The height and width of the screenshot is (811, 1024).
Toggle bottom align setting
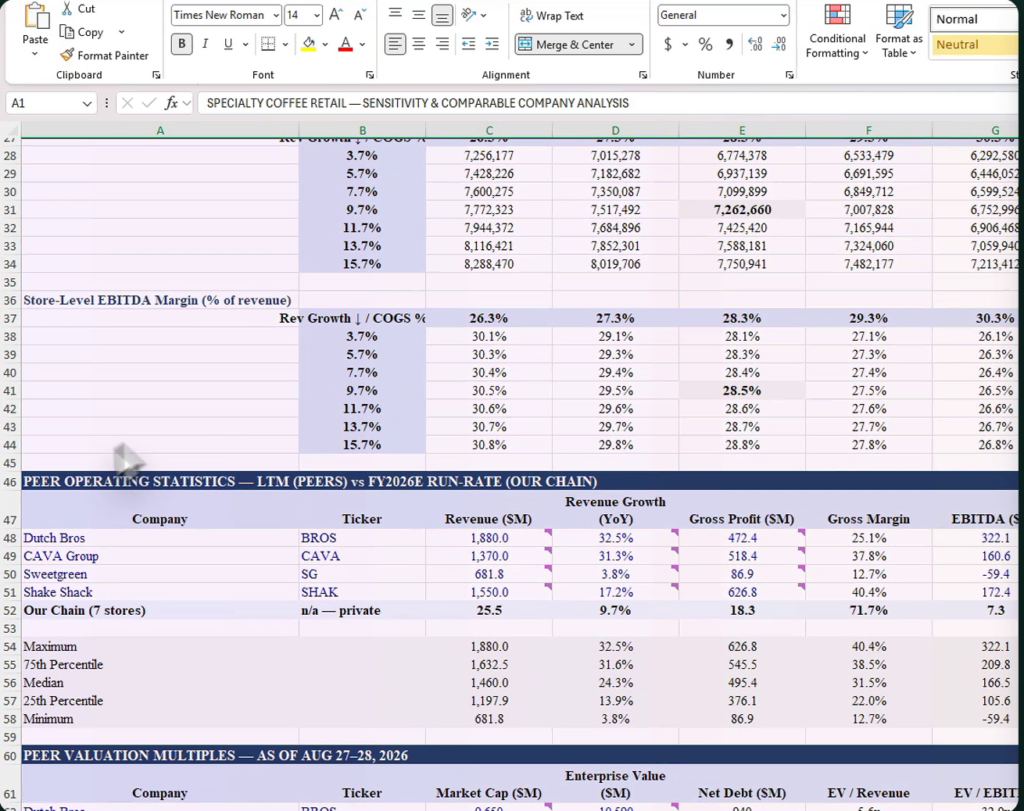[x=442, y=14]
